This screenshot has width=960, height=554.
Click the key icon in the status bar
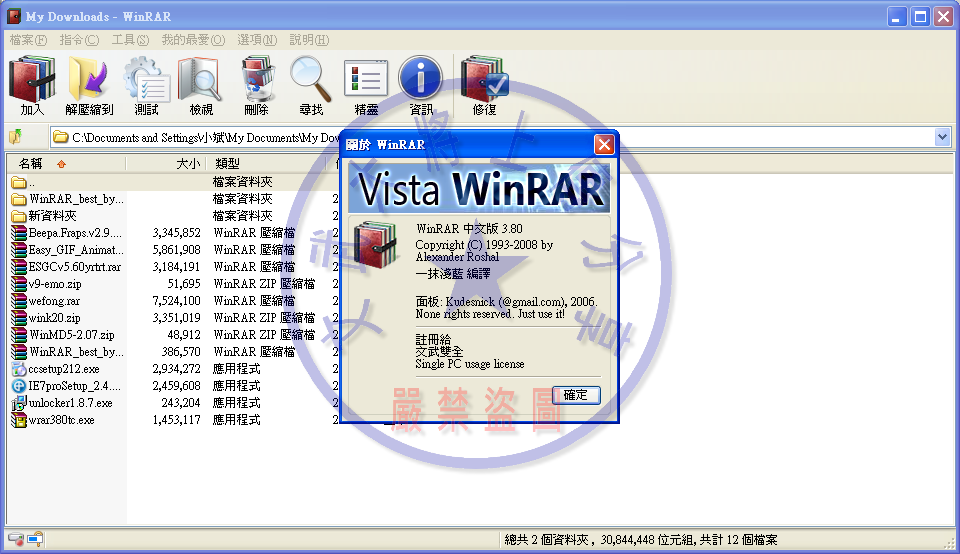(x=36, y=539)
